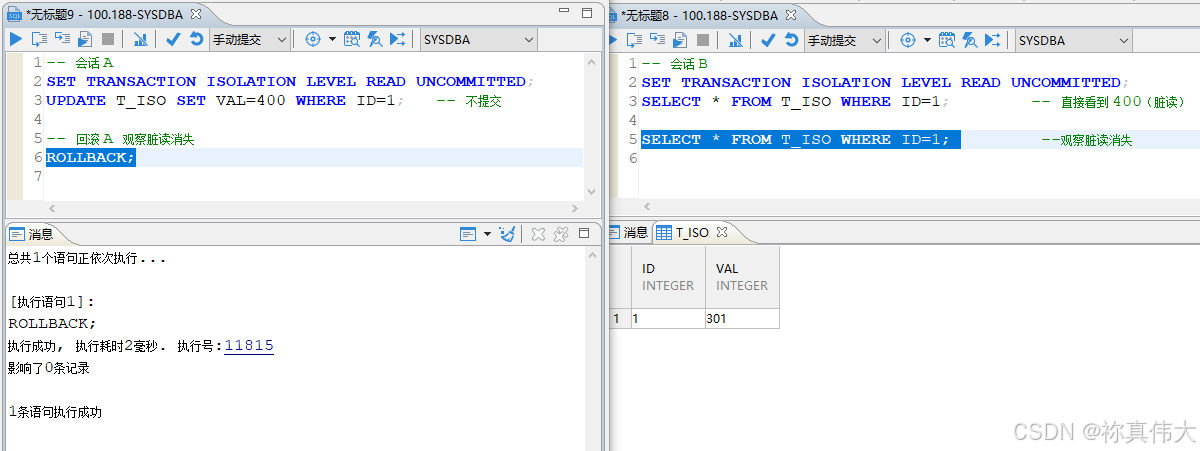The width and height of the screenshot is (1200, 451).
Task: Click the highlighted ROLLBACK; line in editor
Action: (x=90, y=158)
